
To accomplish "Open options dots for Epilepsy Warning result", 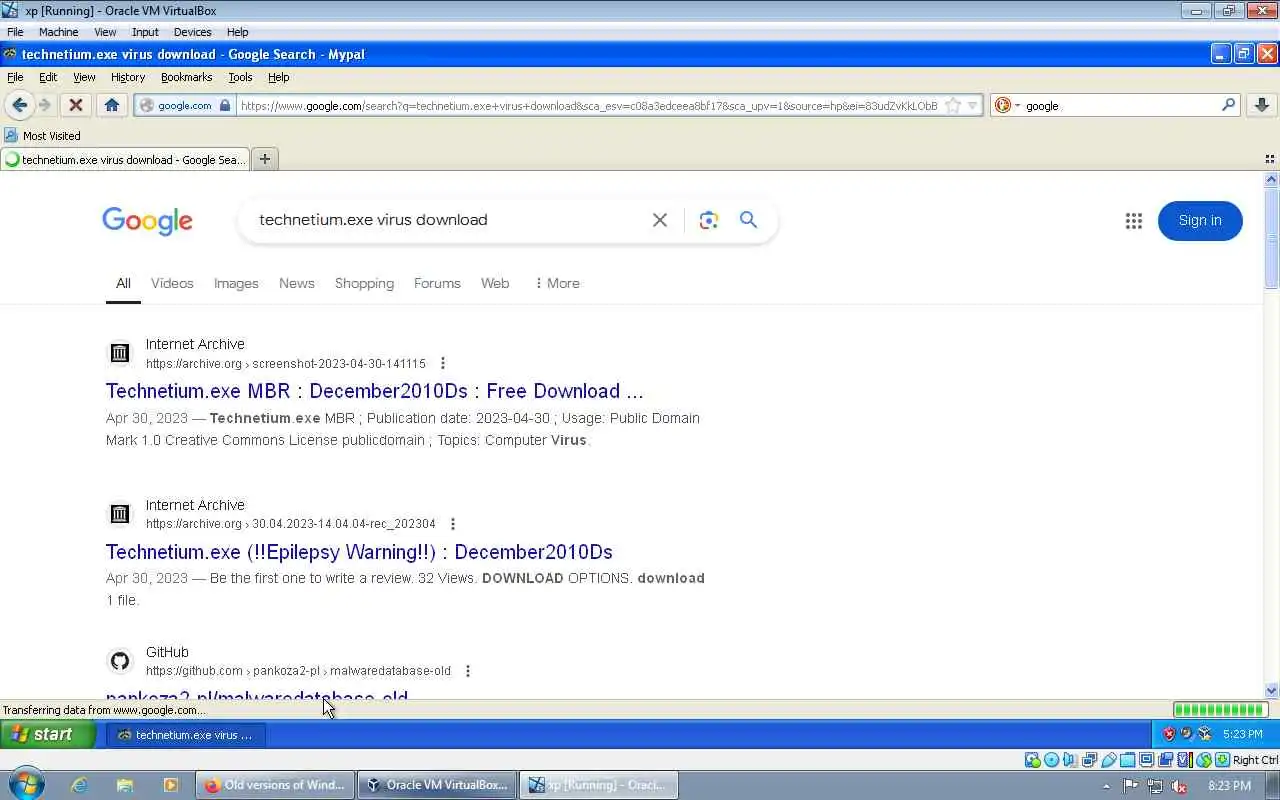I will [453, 524].
